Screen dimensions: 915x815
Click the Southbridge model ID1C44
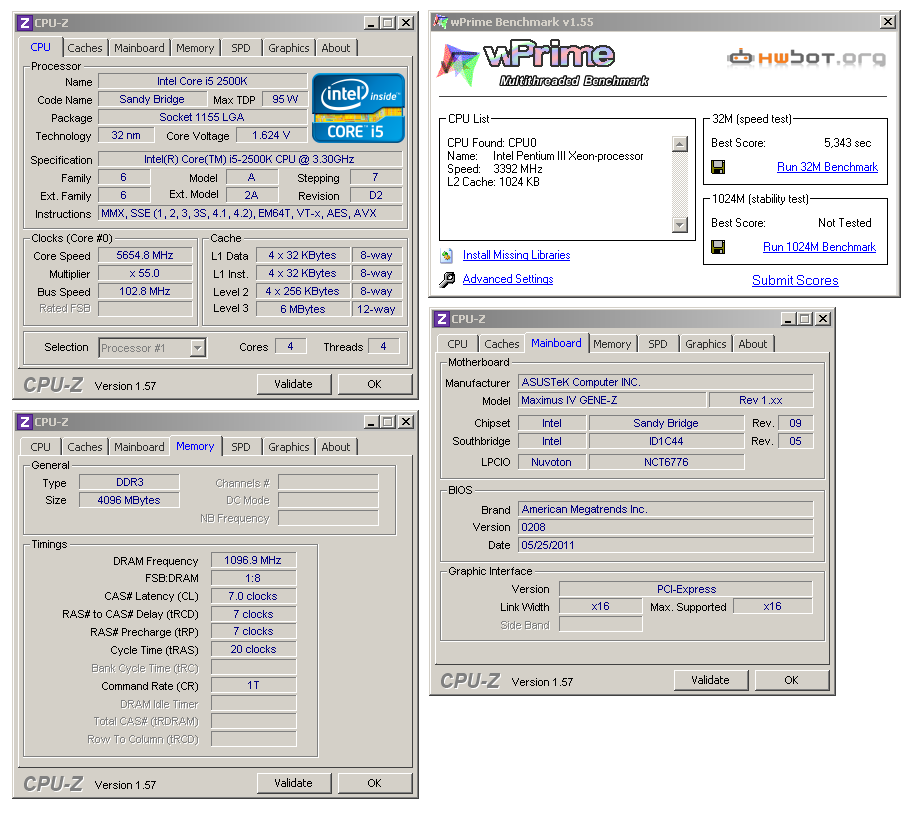click(666, 442)
